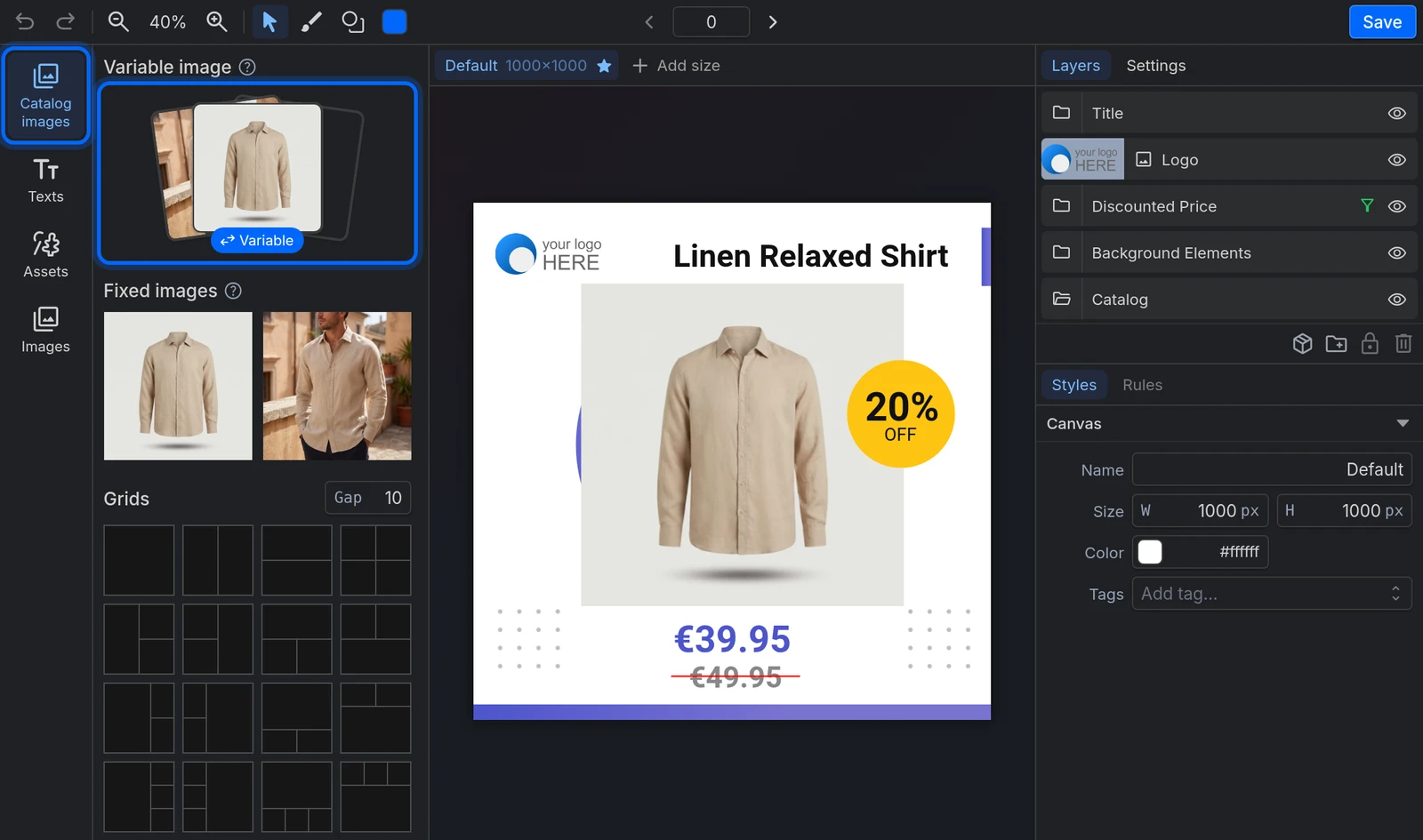Open the Texts sidebar panel

[x=45, y=181]
